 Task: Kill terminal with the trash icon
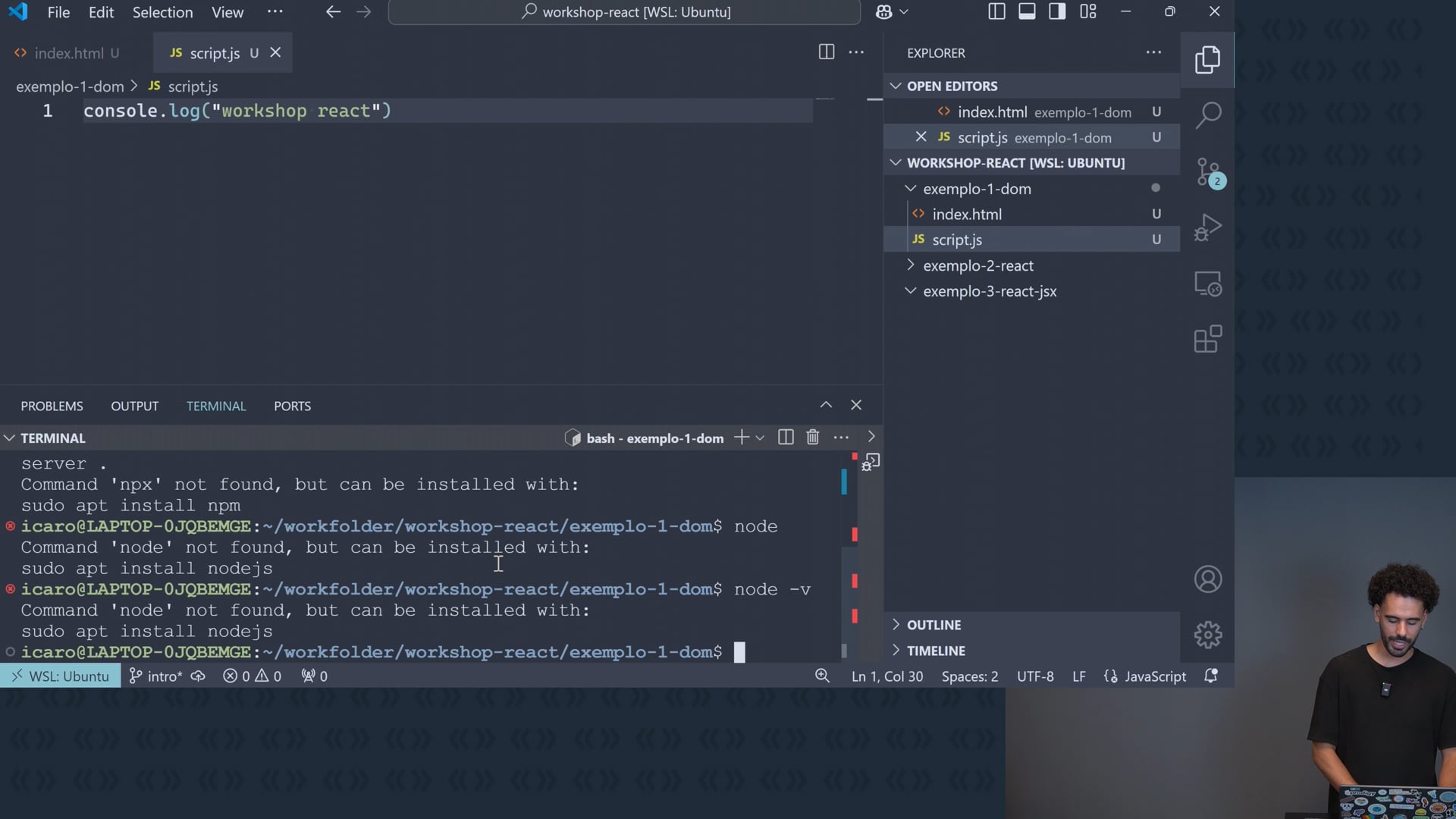812,438
